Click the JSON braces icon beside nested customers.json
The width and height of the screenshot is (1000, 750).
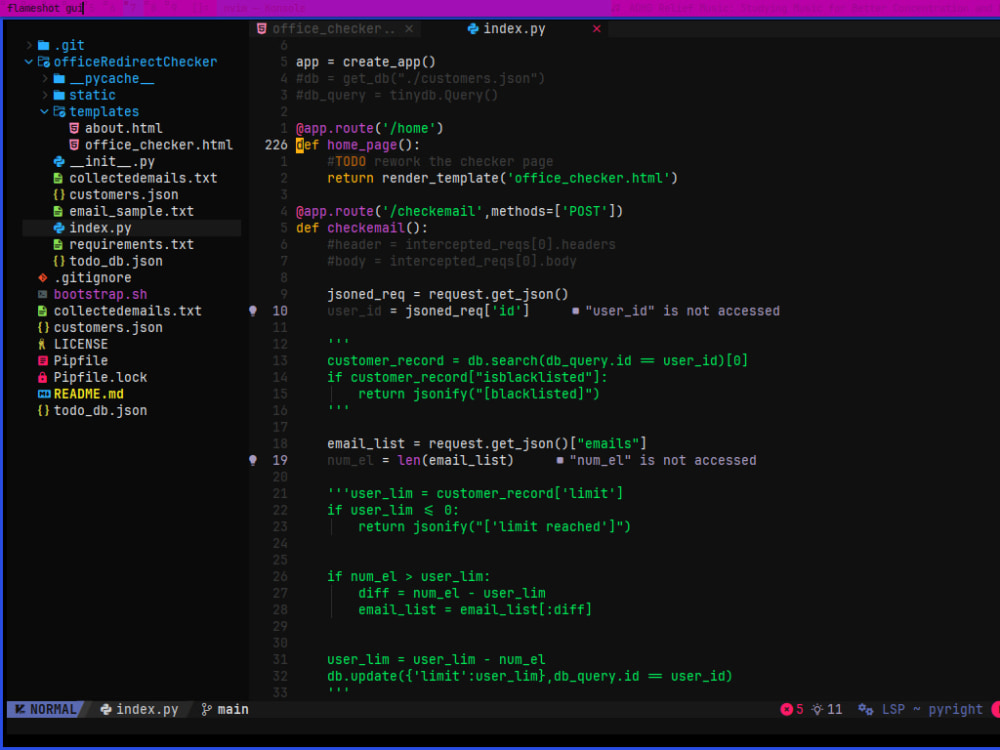(59, 195)
